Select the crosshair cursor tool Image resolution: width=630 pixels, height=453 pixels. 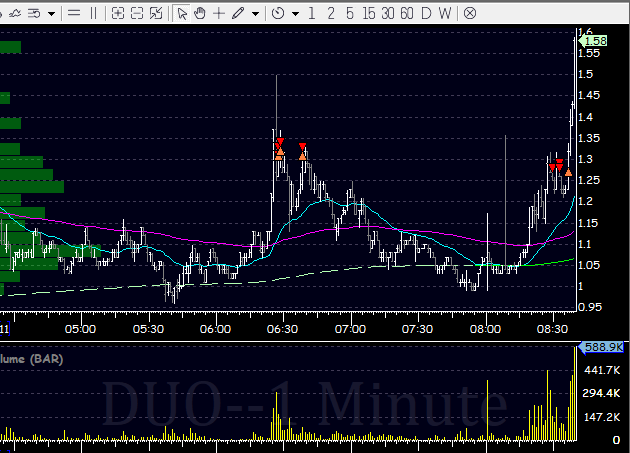coord(219,13)
